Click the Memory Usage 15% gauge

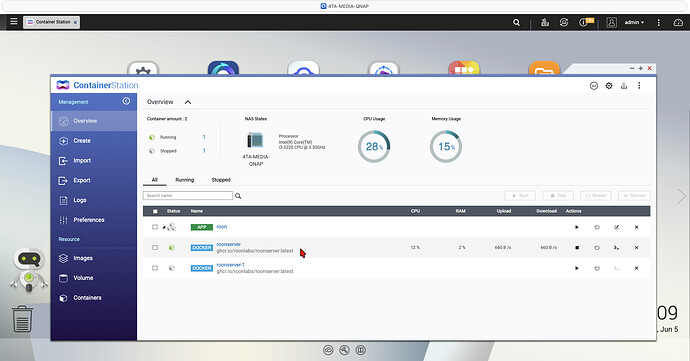pos(446,147)
